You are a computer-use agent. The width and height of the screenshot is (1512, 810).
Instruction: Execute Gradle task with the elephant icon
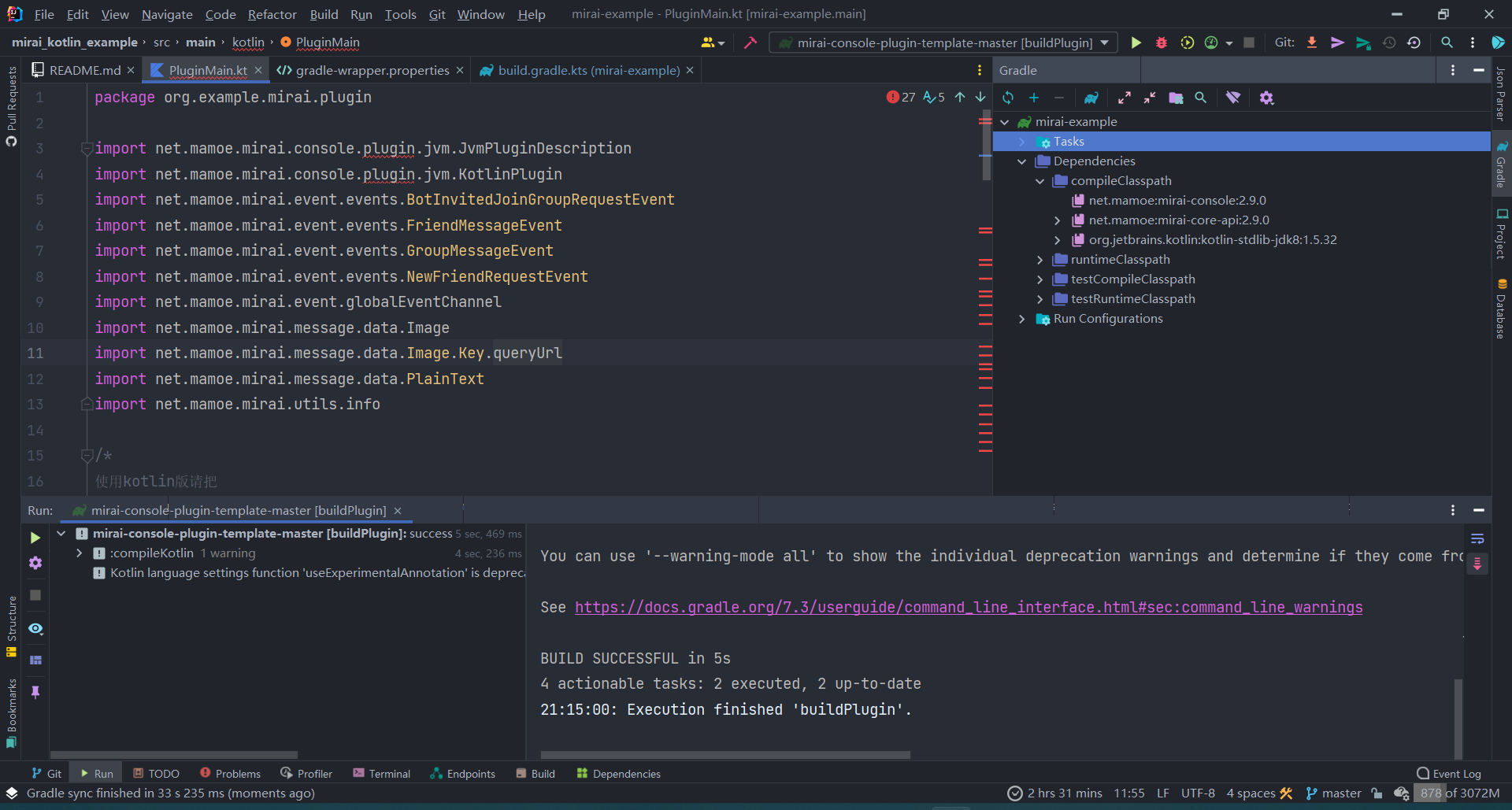coord(1091,98)
